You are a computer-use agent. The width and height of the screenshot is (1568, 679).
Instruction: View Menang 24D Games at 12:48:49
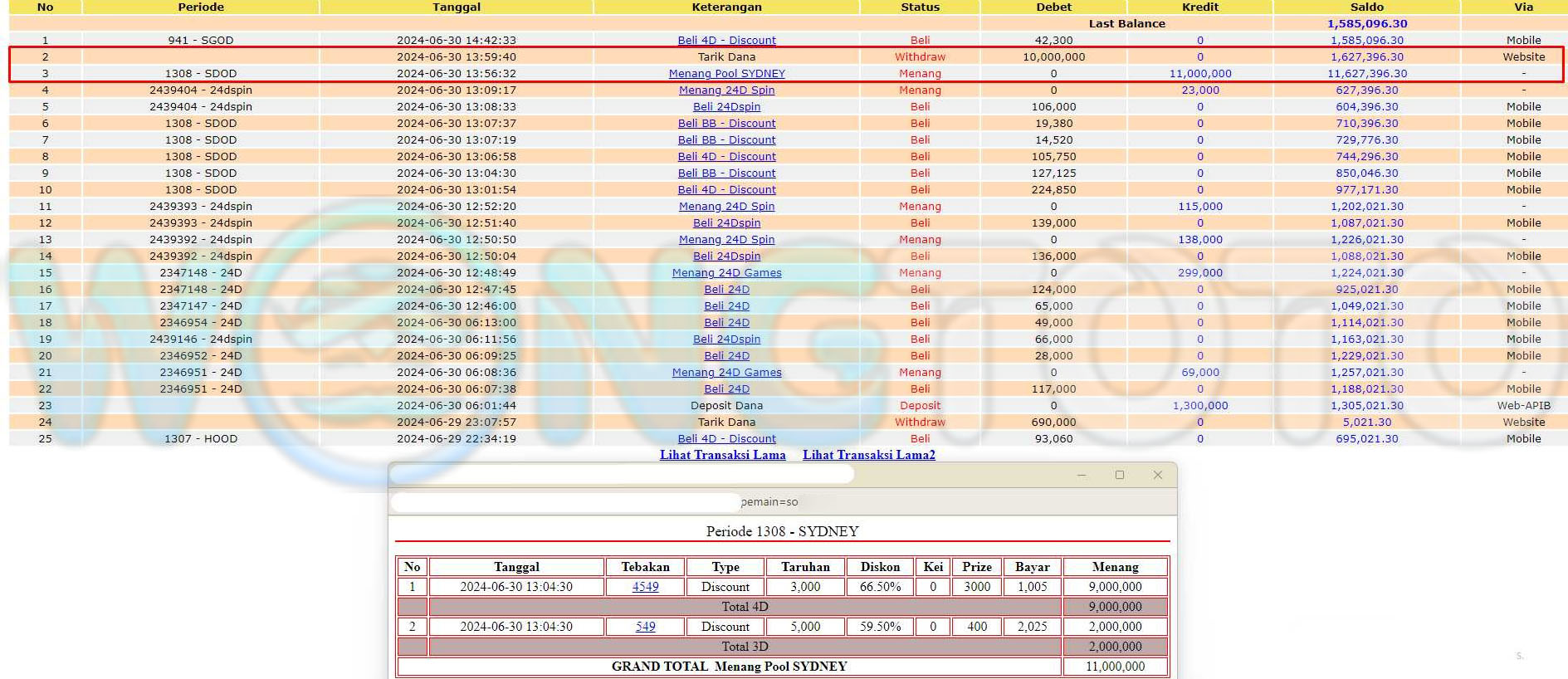point(726,273)
